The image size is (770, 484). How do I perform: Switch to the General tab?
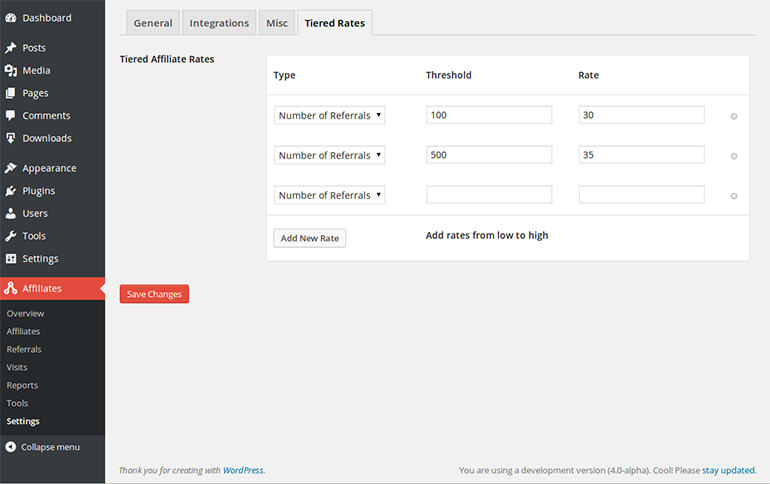pos(153,23)
